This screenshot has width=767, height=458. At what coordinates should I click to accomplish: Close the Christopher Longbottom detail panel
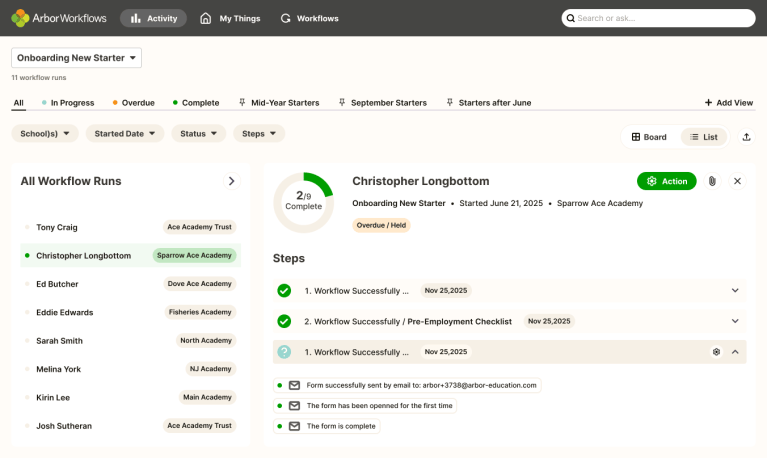737,181
